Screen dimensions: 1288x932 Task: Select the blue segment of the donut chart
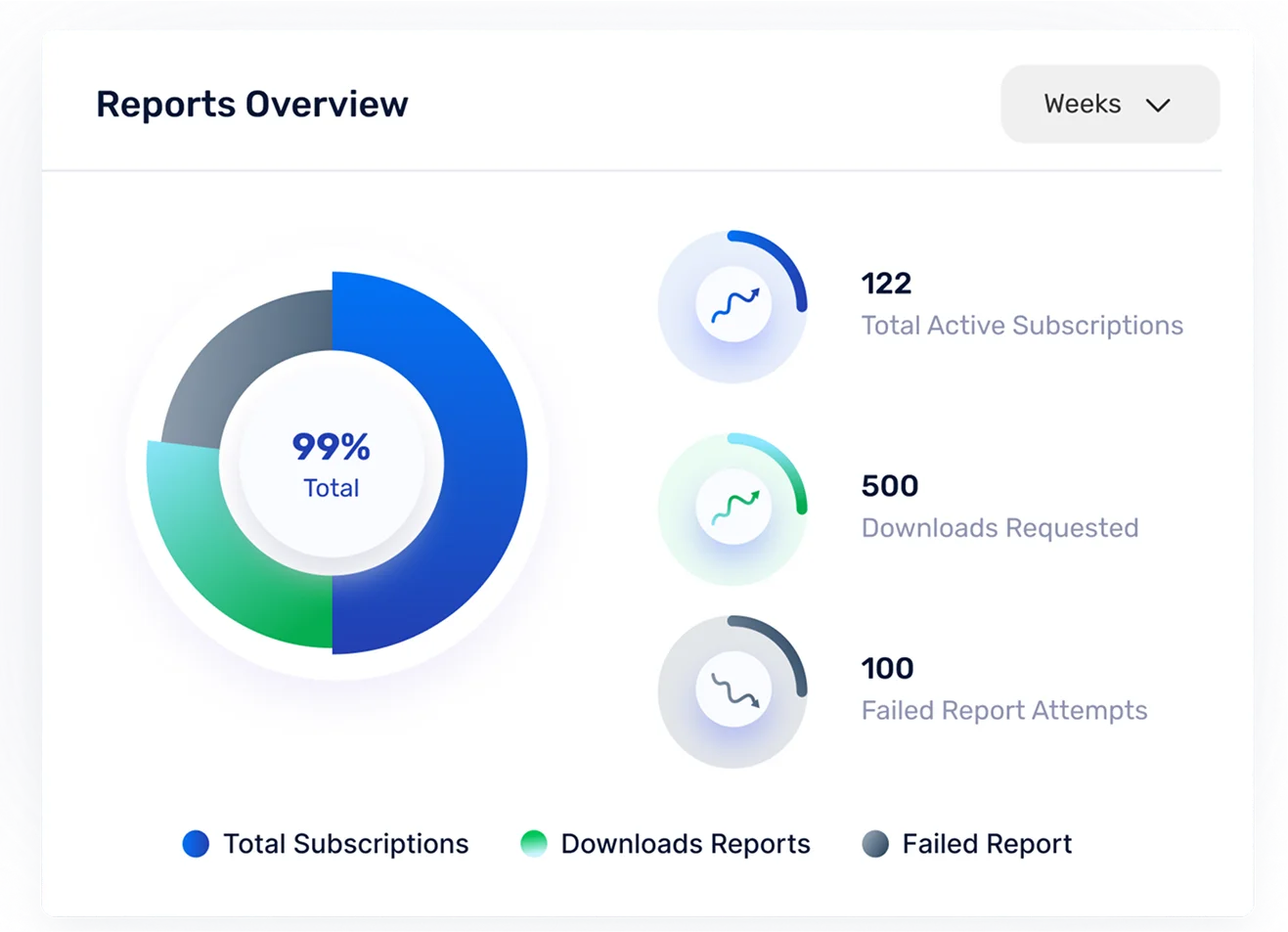(x=484, y=460)
